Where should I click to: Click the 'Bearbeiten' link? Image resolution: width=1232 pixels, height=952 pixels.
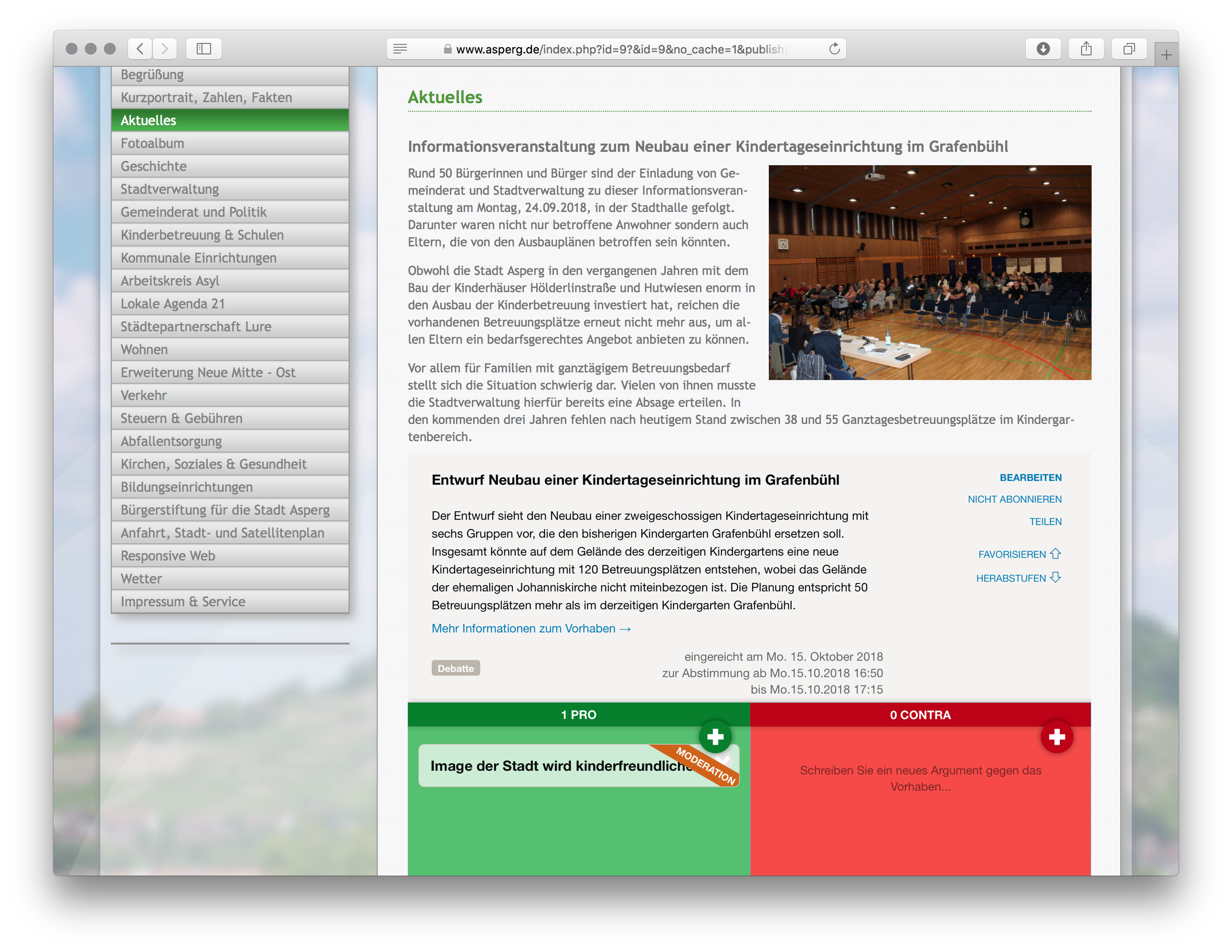(x=1030, y=477)
